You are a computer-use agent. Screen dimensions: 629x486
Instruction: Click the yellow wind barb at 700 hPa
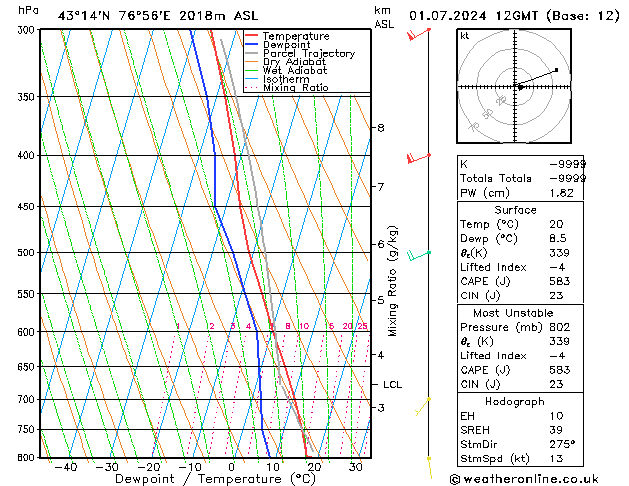423,407
